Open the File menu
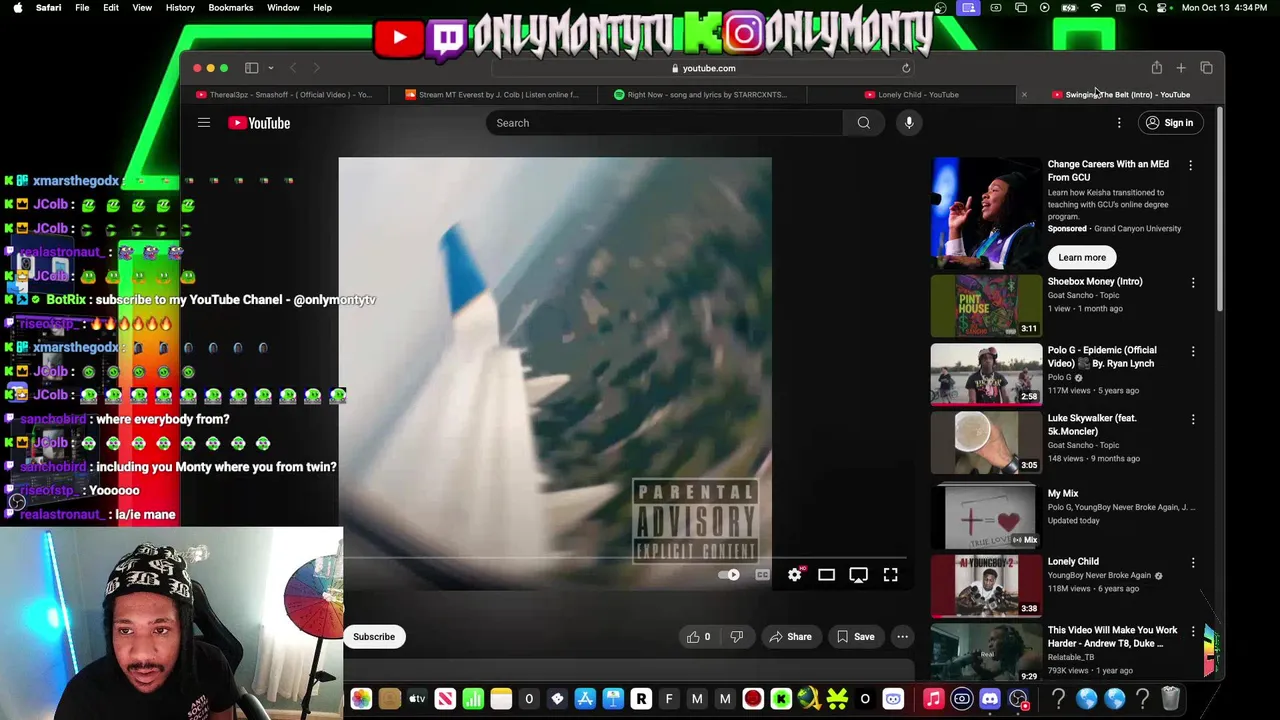The height and width of the screenshot is (720, 1280). pyautogui.click(x=82, y=7)
